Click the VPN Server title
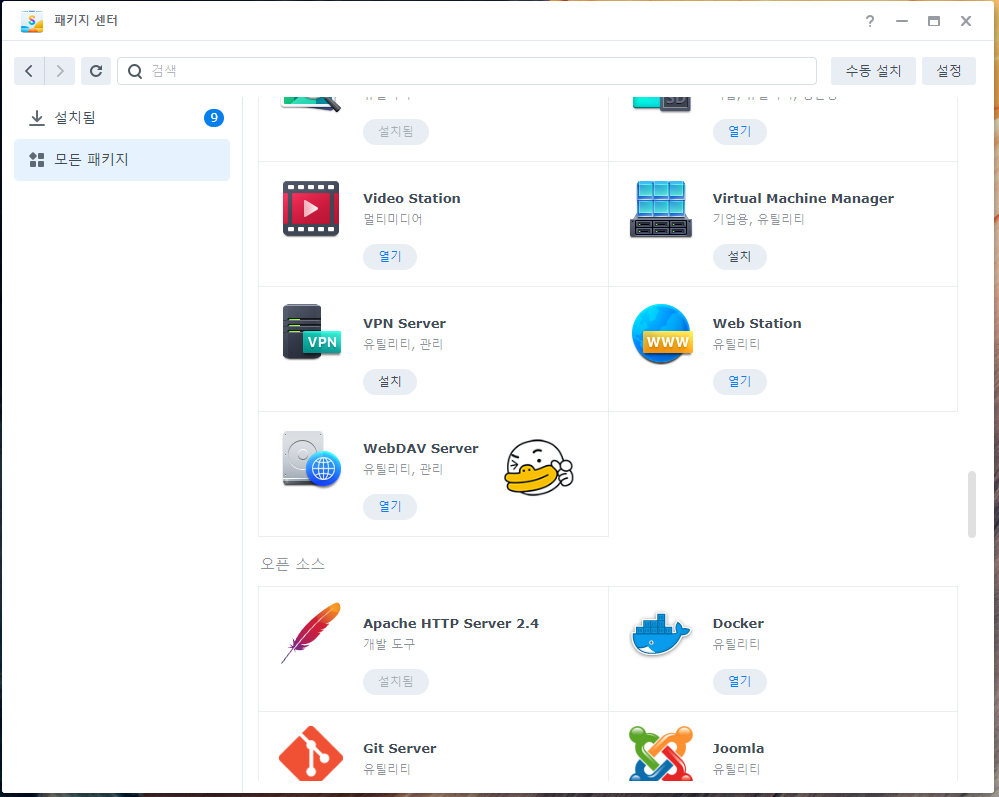The image size is (999, 797). 405,324
